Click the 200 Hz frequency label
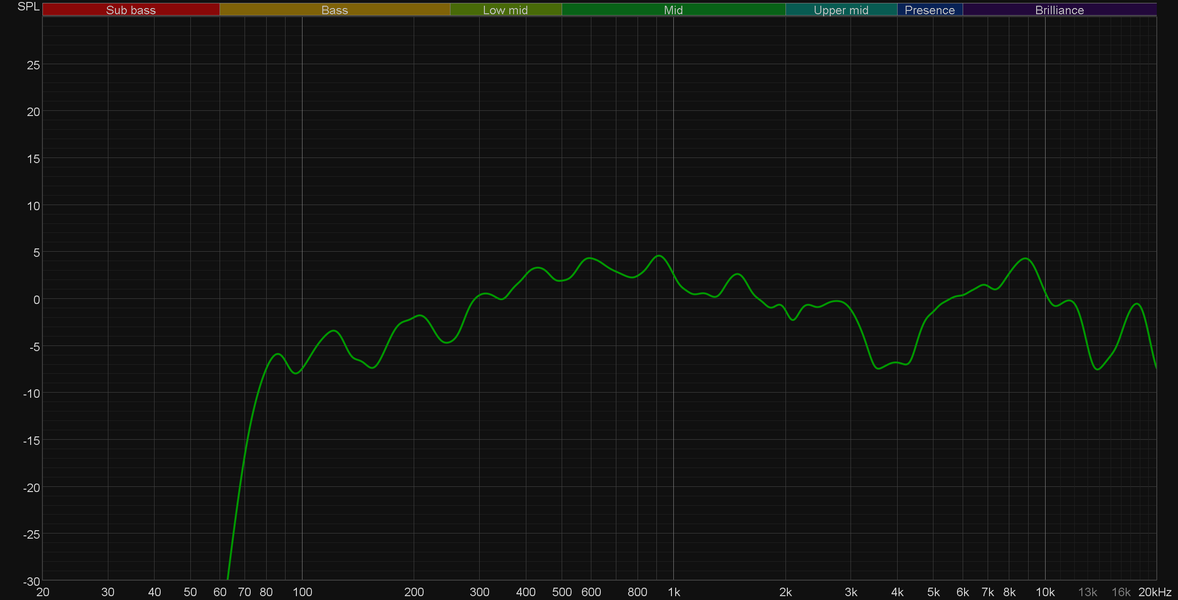 [414, 592]
